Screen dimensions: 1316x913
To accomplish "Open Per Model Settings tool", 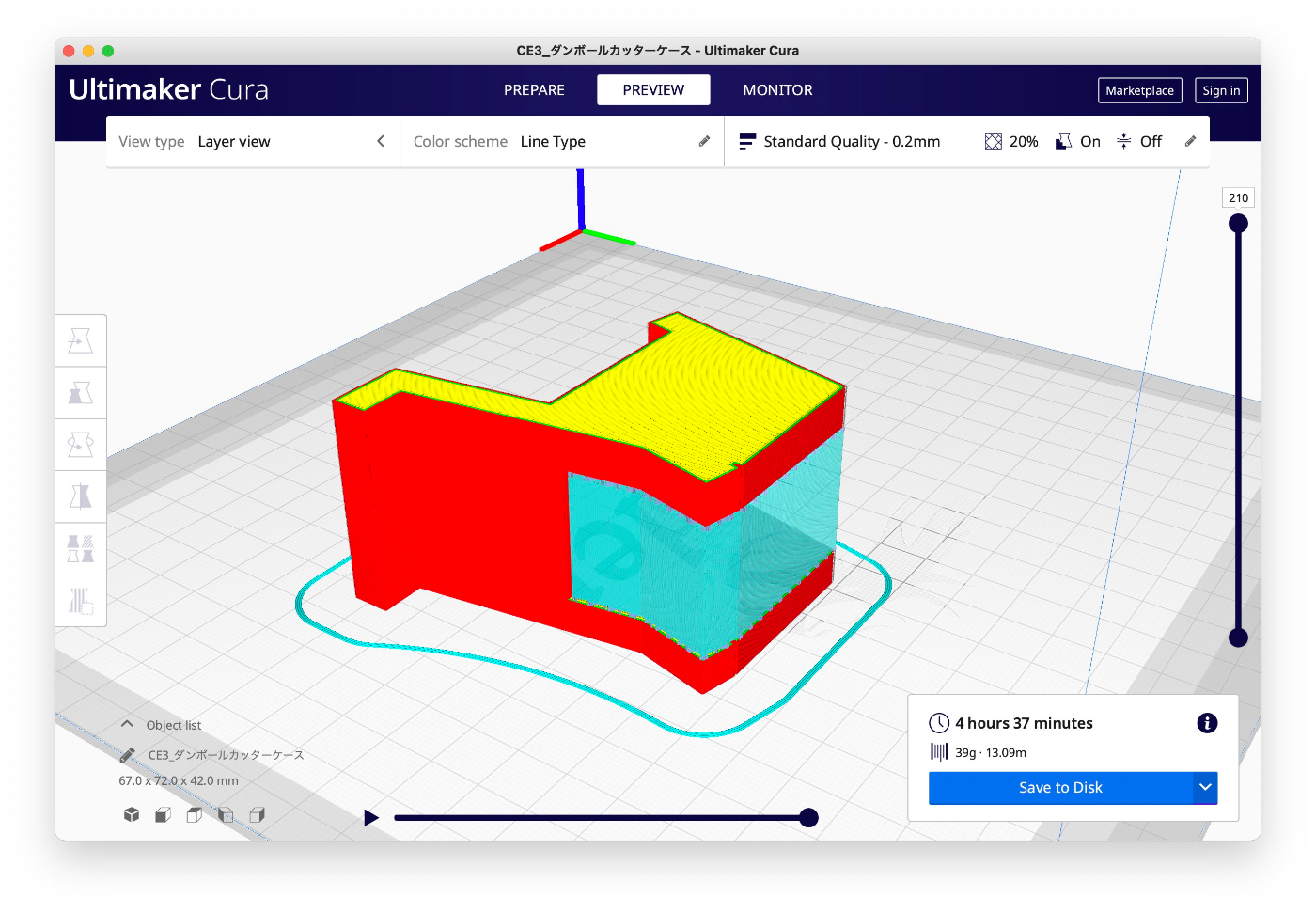I will tap(81, 547).
